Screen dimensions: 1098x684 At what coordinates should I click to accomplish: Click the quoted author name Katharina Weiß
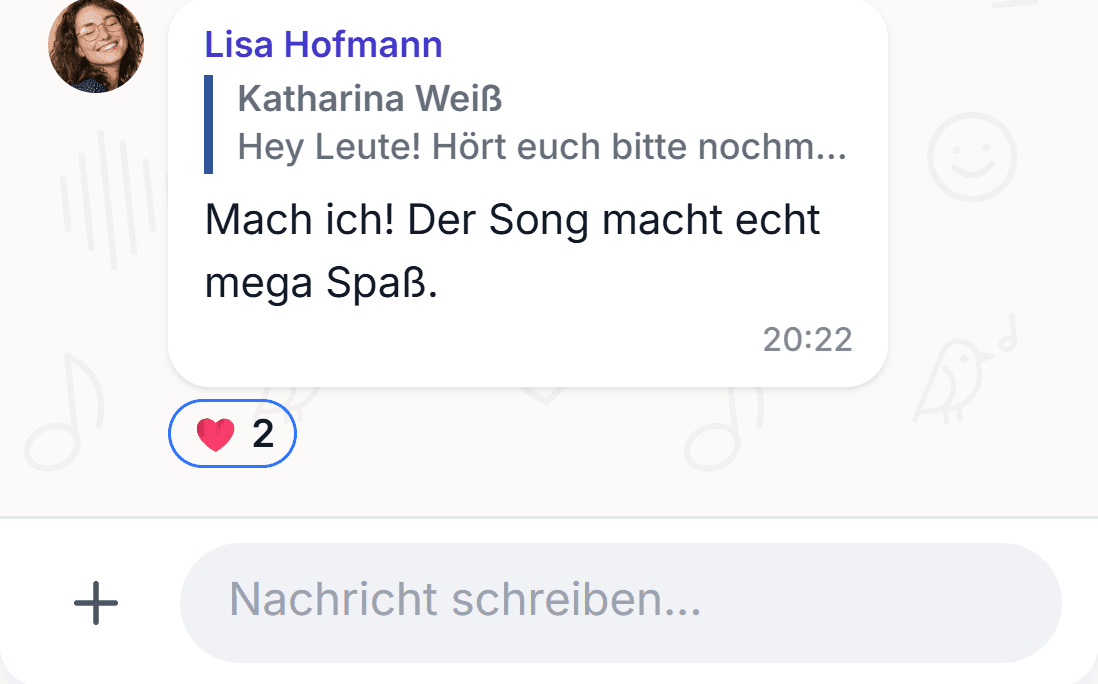tap(370, 98)
